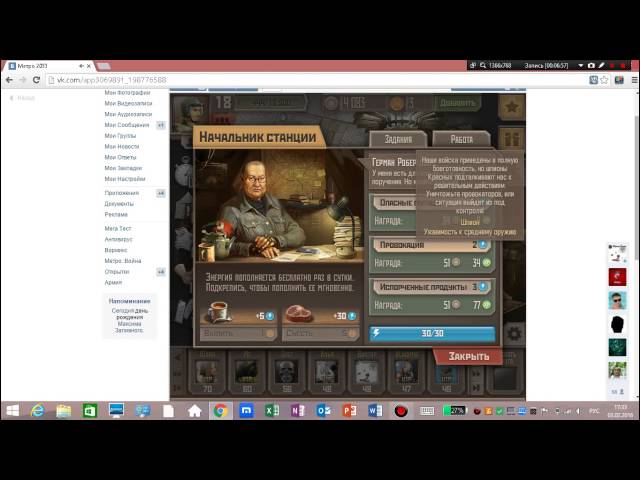Open Мои Настройки

(x=125, y=179)
